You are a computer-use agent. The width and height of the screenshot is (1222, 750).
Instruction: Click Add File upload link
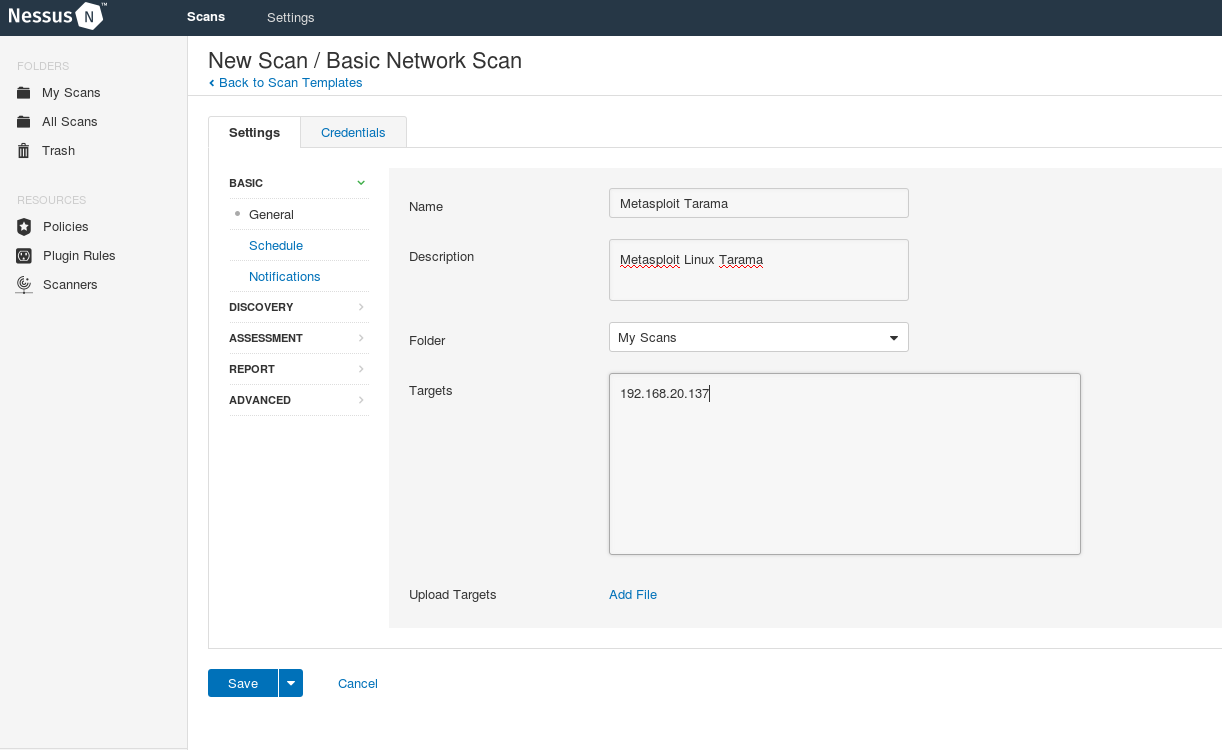click(x=633, y=595)
